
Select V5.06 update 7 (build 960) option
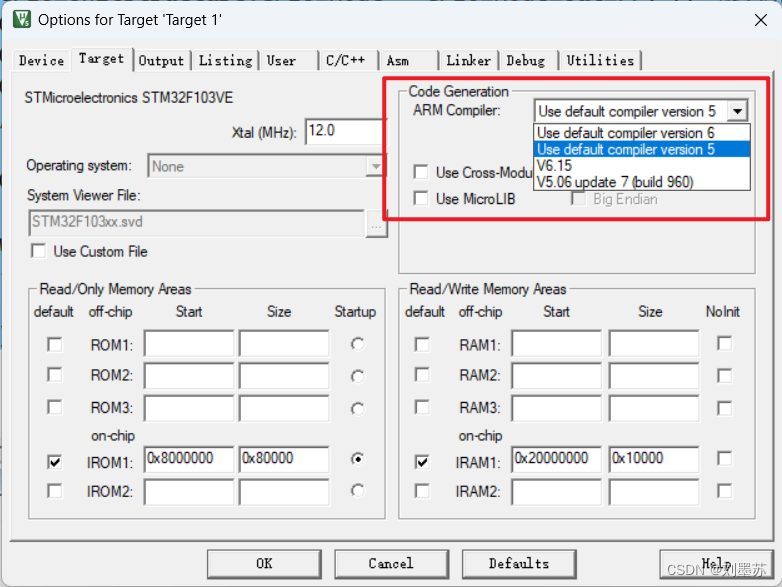coord(641,182)
